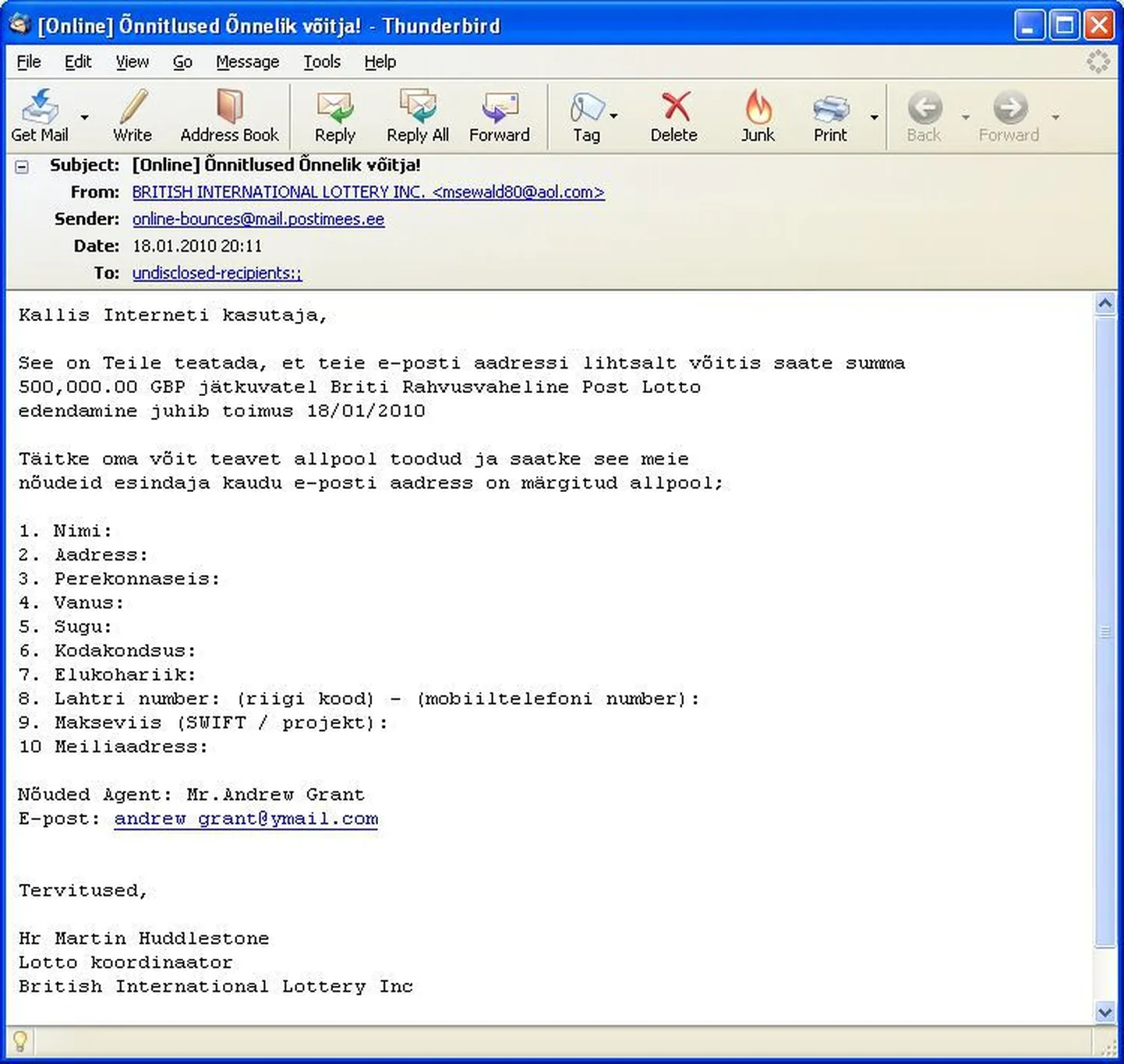Click the line "7. Elukohariik:"
Viewport: 1124px width, 1064px height.
(x=108, y=674)
